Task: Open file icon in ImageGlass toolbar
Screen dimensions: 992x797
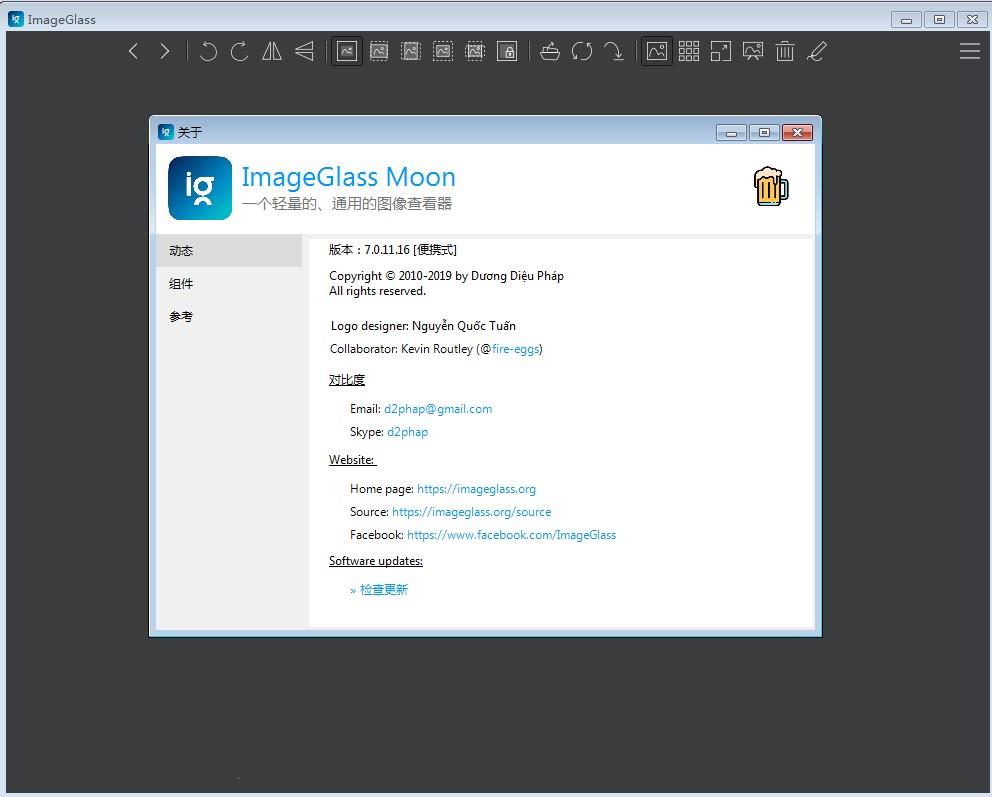Action: (x=550, y=51)
